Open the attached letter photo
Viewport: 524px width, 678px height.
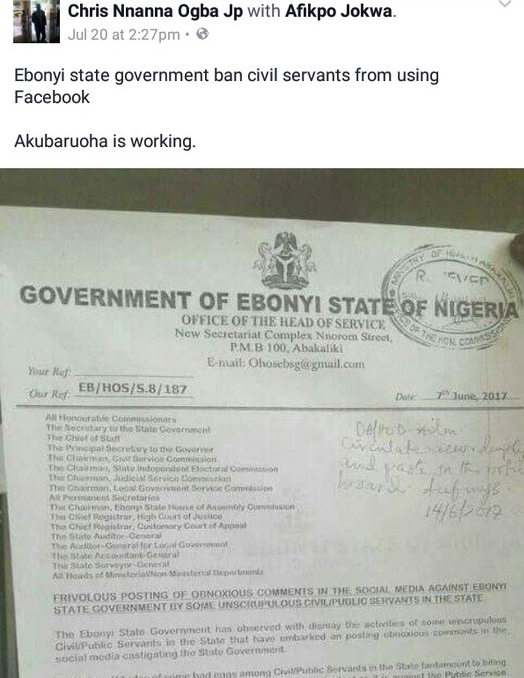262,423
